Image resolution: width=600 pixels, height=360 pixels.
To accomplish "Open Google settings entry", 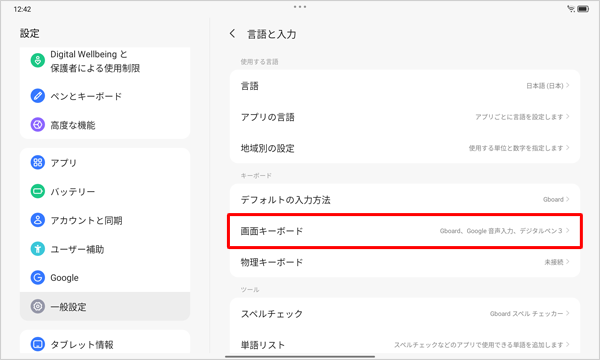I will click(105, 277).
